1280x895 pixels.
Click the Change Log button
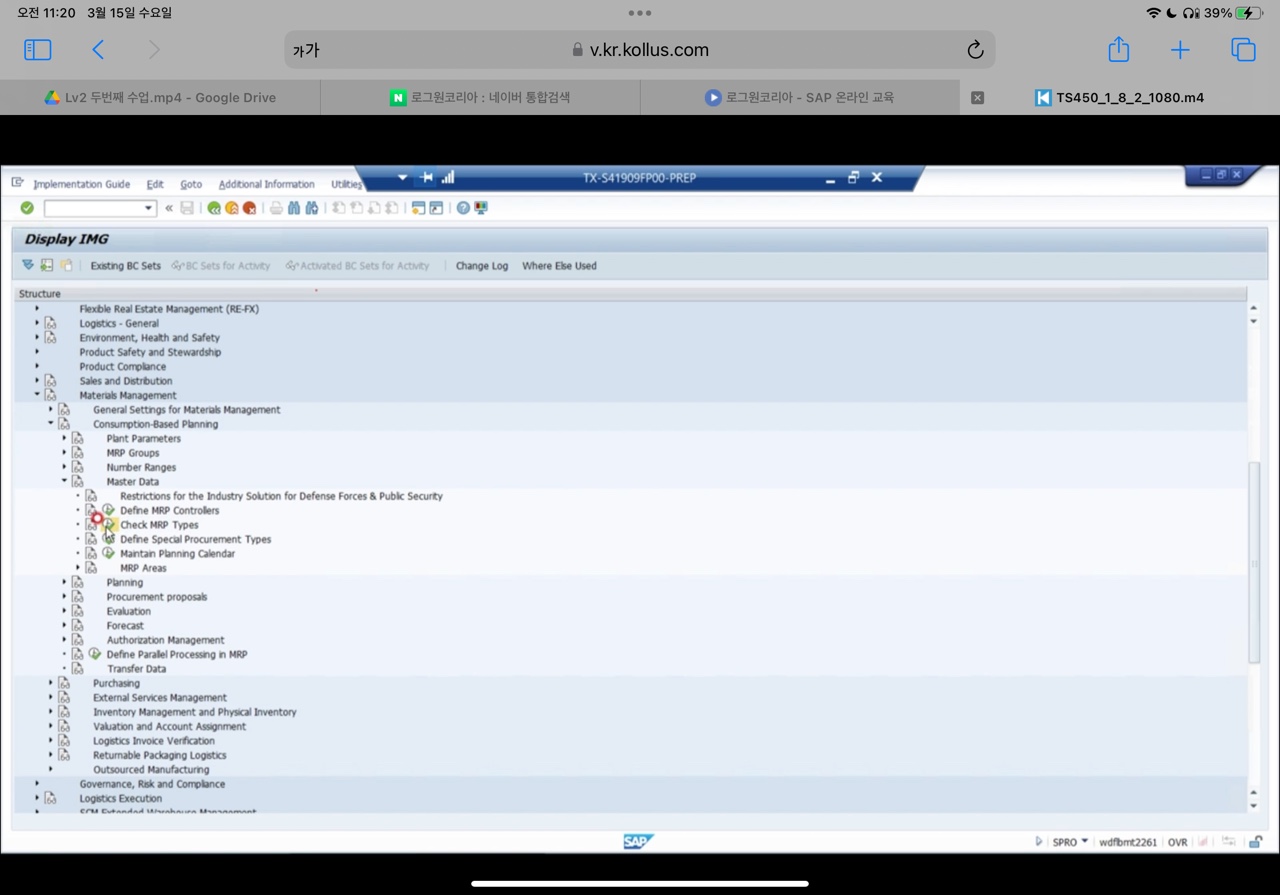tap(482, 266)
